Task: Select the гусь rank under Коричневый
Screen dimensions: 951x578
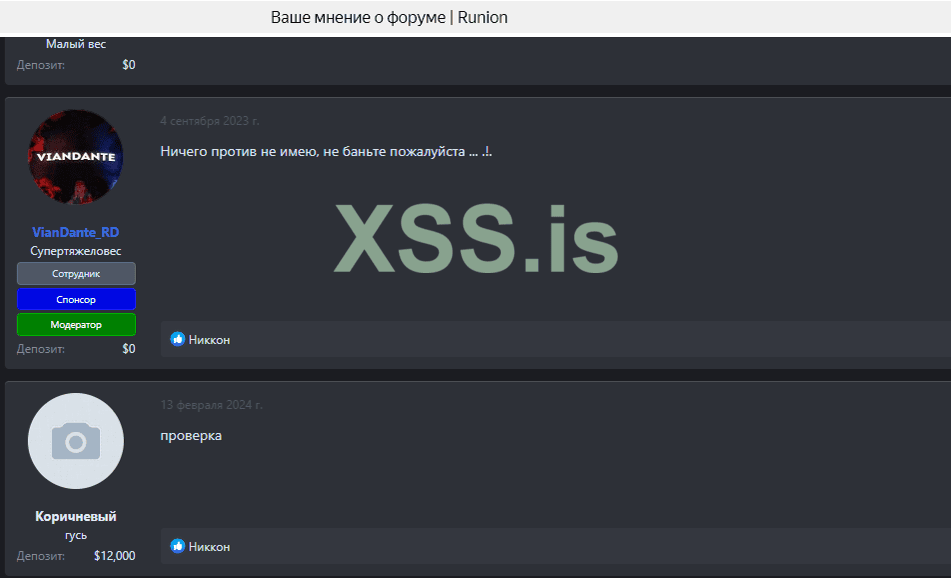Action: click(76, 536)
